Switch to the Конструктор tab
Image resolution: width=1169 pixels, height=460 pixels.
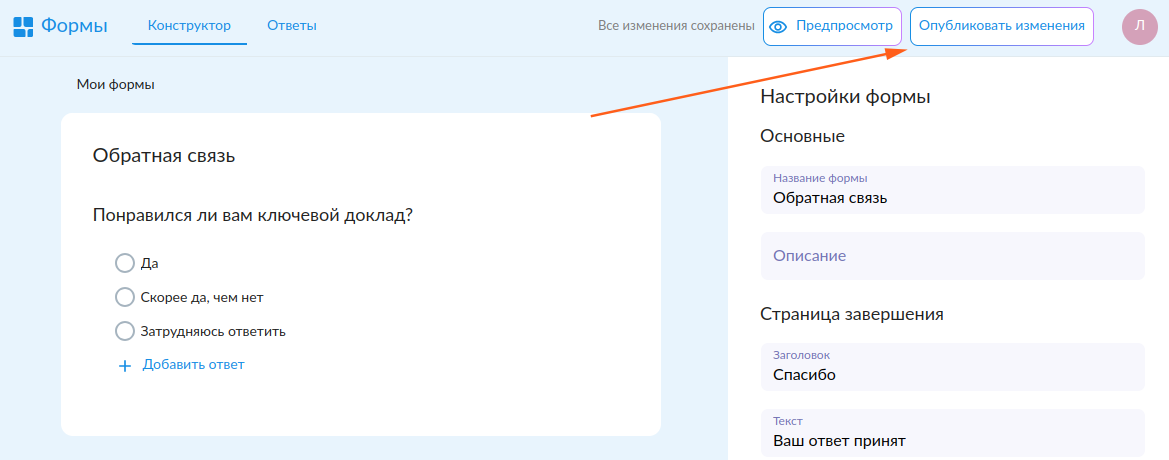(189, 26)
